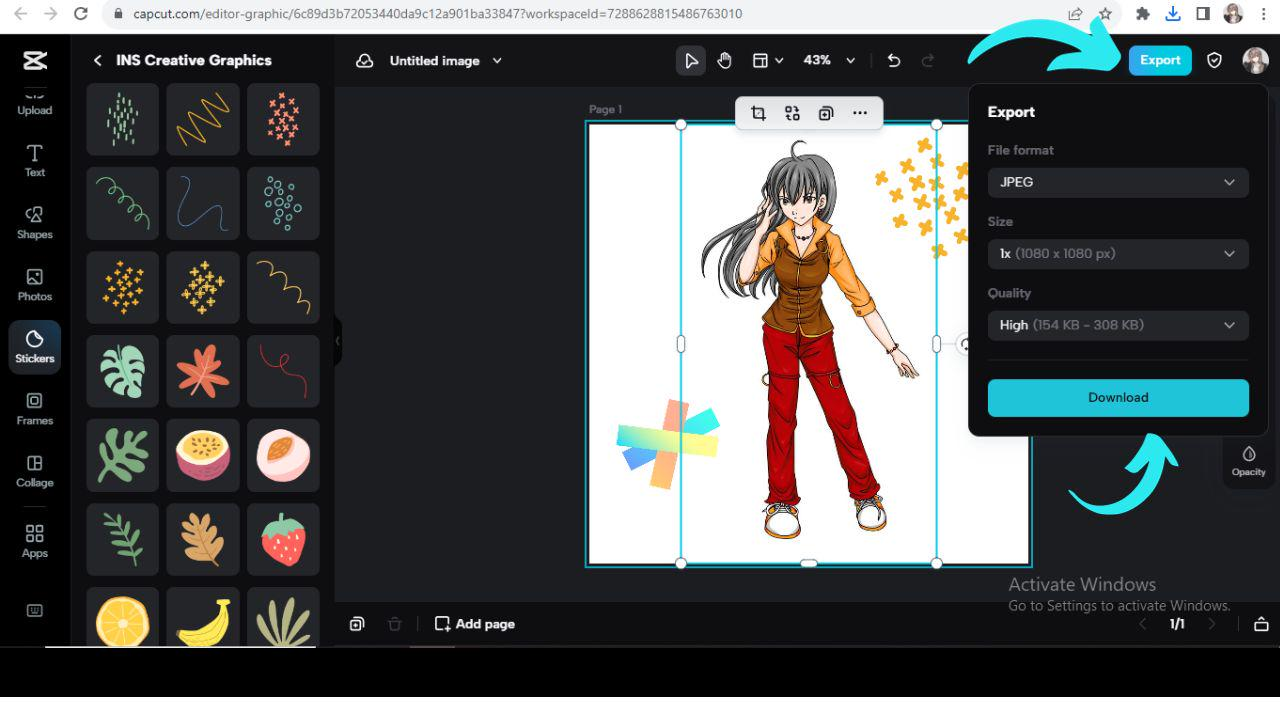Screen dimensions: 1280x720
Task: Add the passion fruit sticker
Action: tap(203, 455)
